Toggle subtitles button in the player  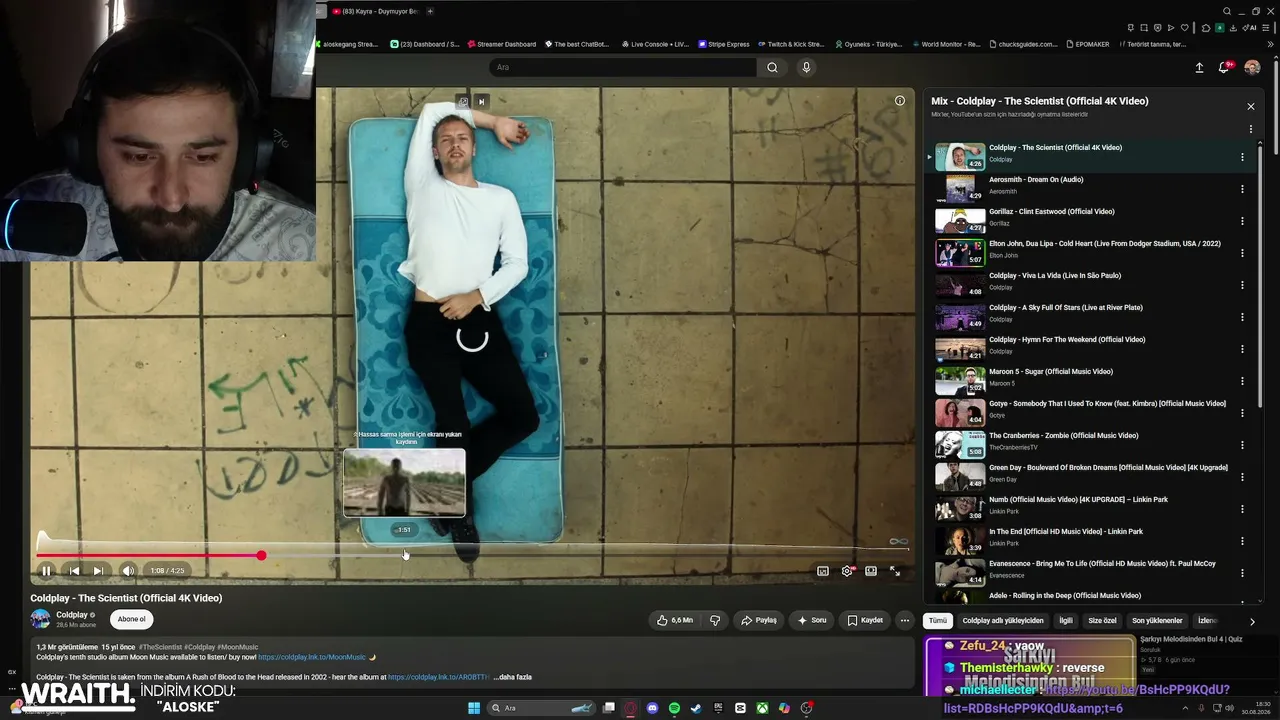pyautogui.click(x=823, y=571)
